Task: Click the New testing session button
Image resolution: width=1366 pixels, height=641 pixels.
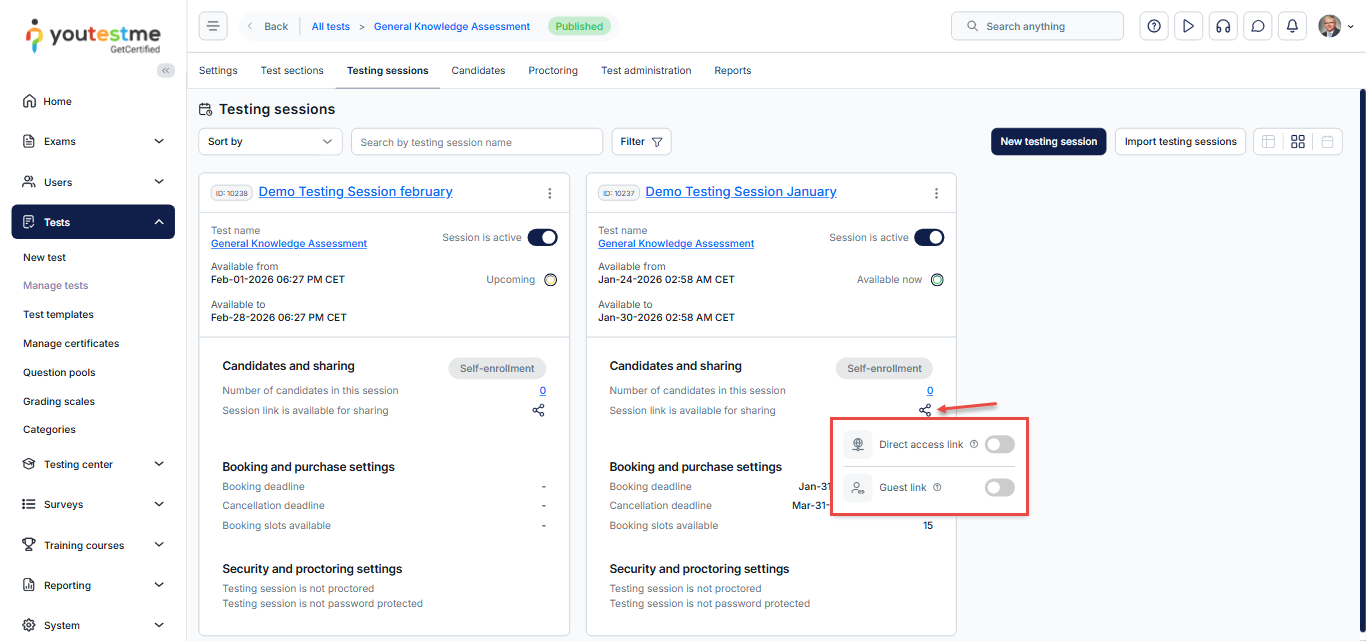Action: click(x=1048, y=142)
